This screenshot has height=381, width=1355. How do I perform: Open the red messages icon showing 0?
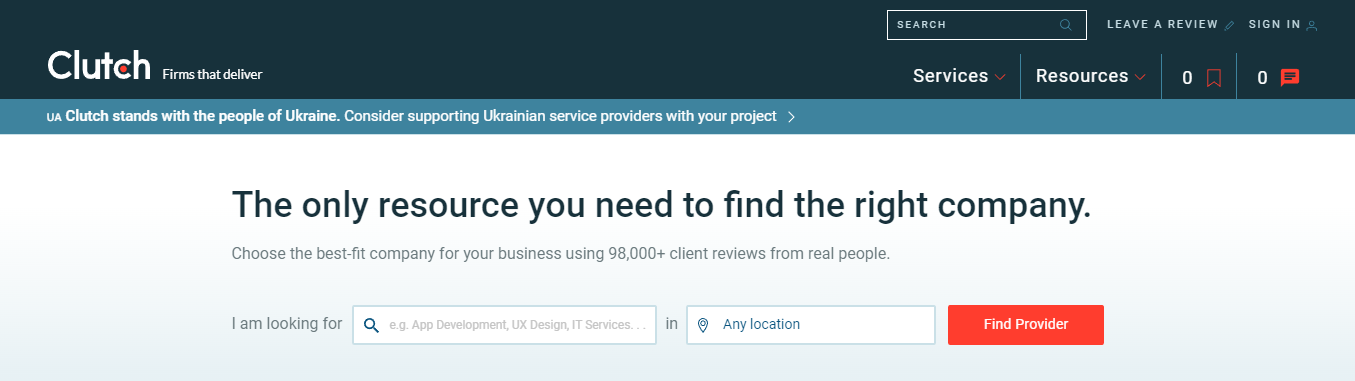(x=1290, y=78)
